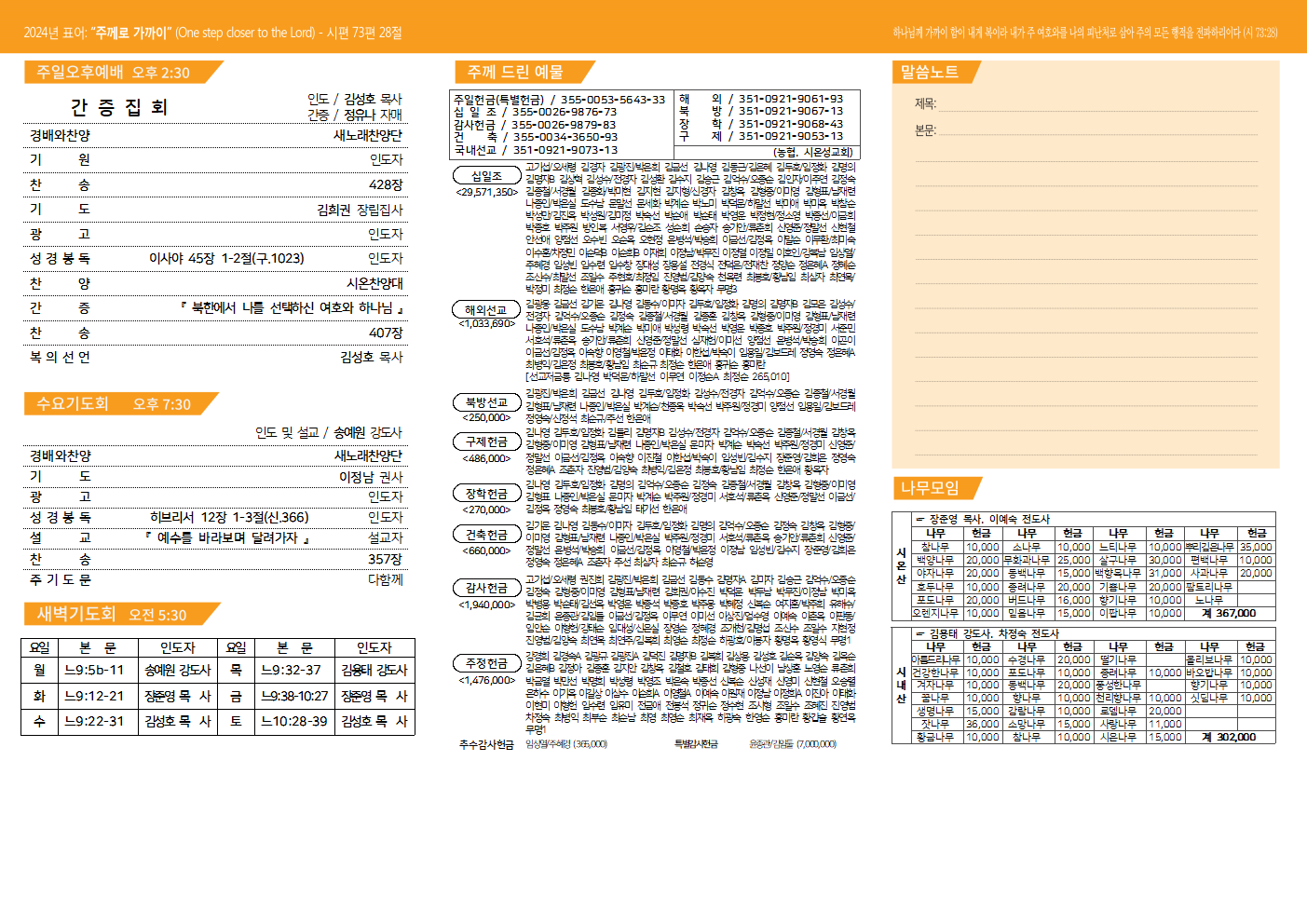Select '시온찬양대' in the praise row
Viewport: 1307px width, 924px height.
[374, 283]
